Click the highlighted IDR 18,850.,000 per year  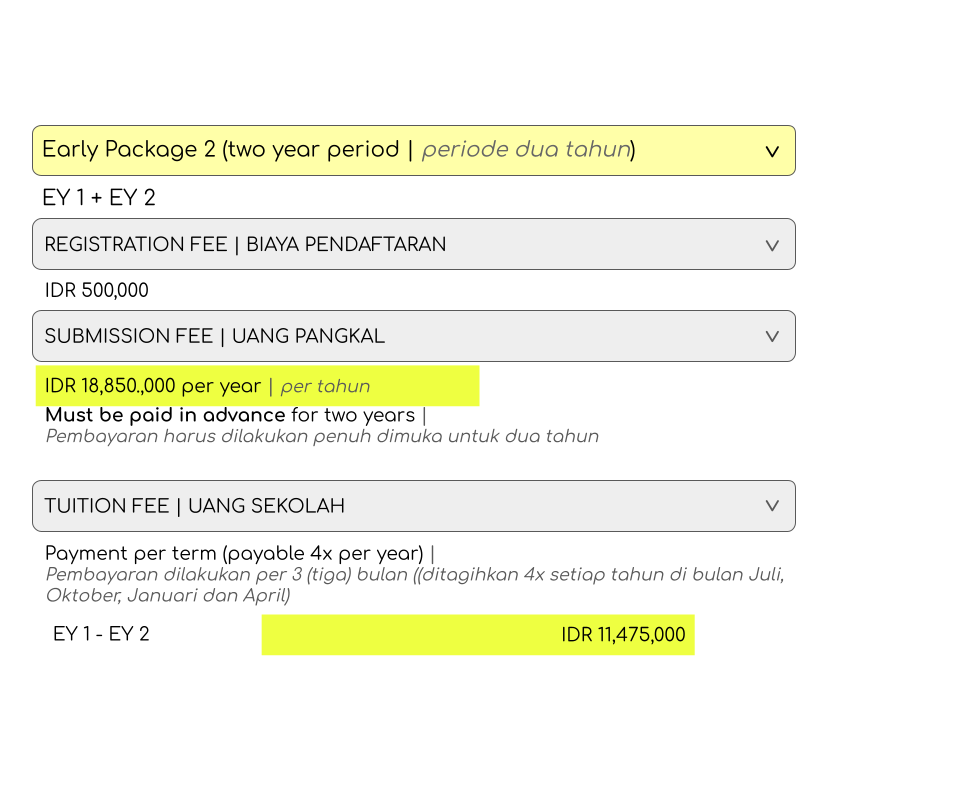pos(152,386)
